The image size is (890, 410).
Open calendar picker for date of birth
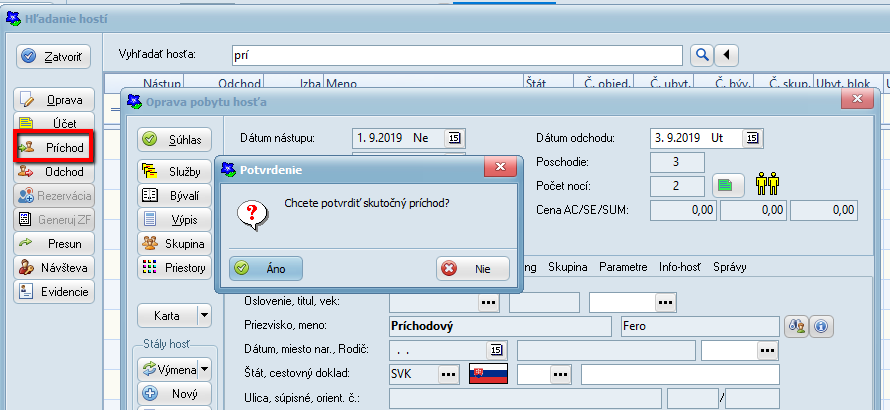[x=495, y=350]
